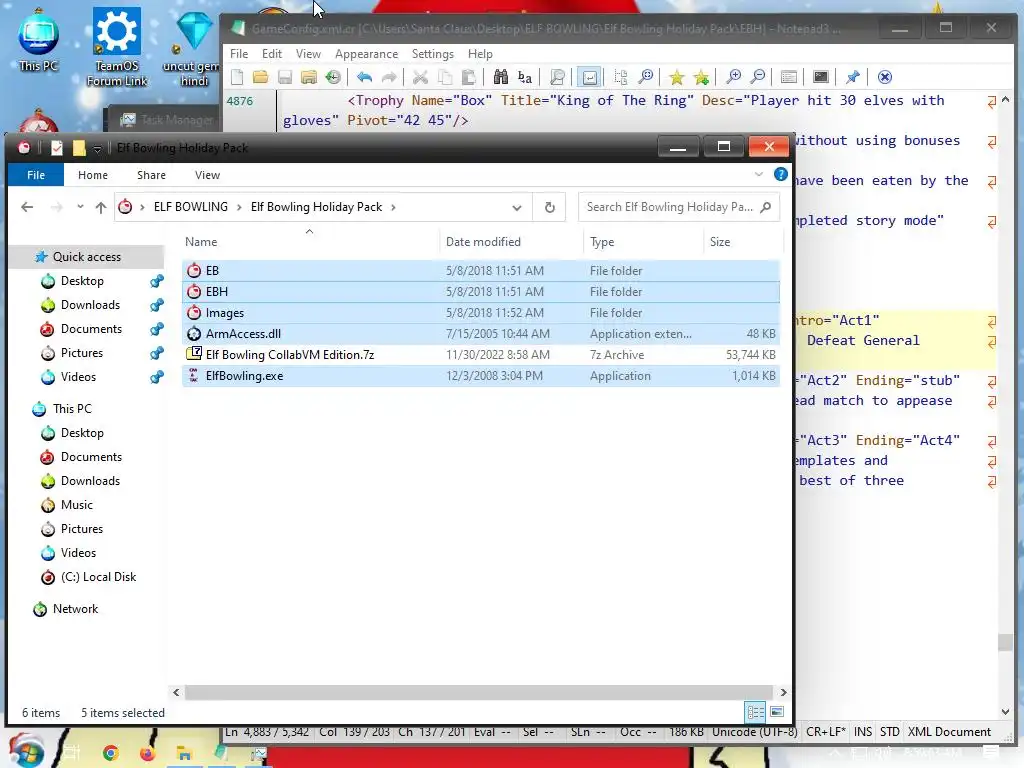Switch to the Home ribbon tab in Explorer

tap(93, 175)
